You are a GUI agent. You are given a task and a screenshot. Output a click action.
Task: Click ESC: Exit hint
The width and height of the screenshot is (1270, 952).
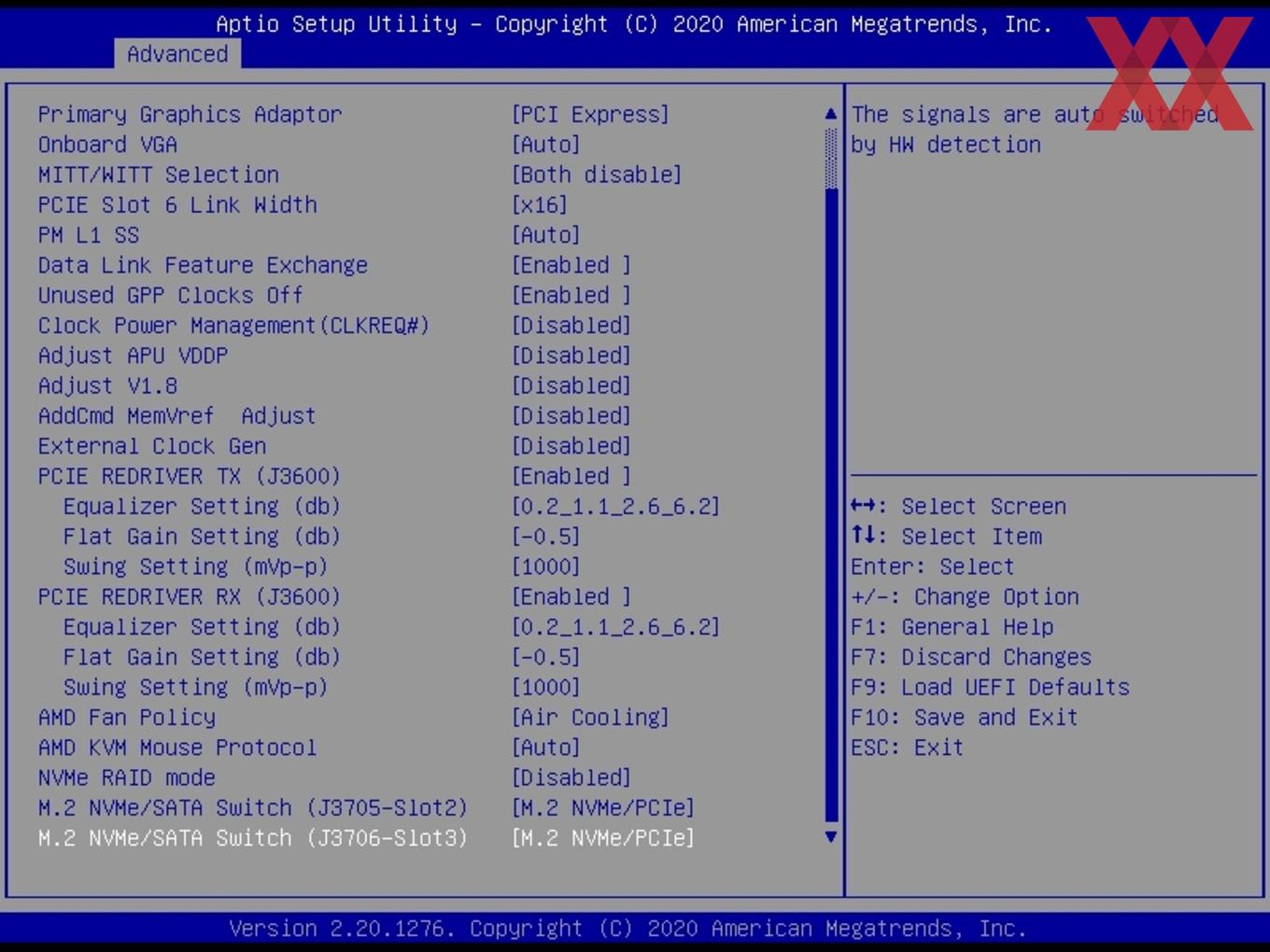click(907, 748)
